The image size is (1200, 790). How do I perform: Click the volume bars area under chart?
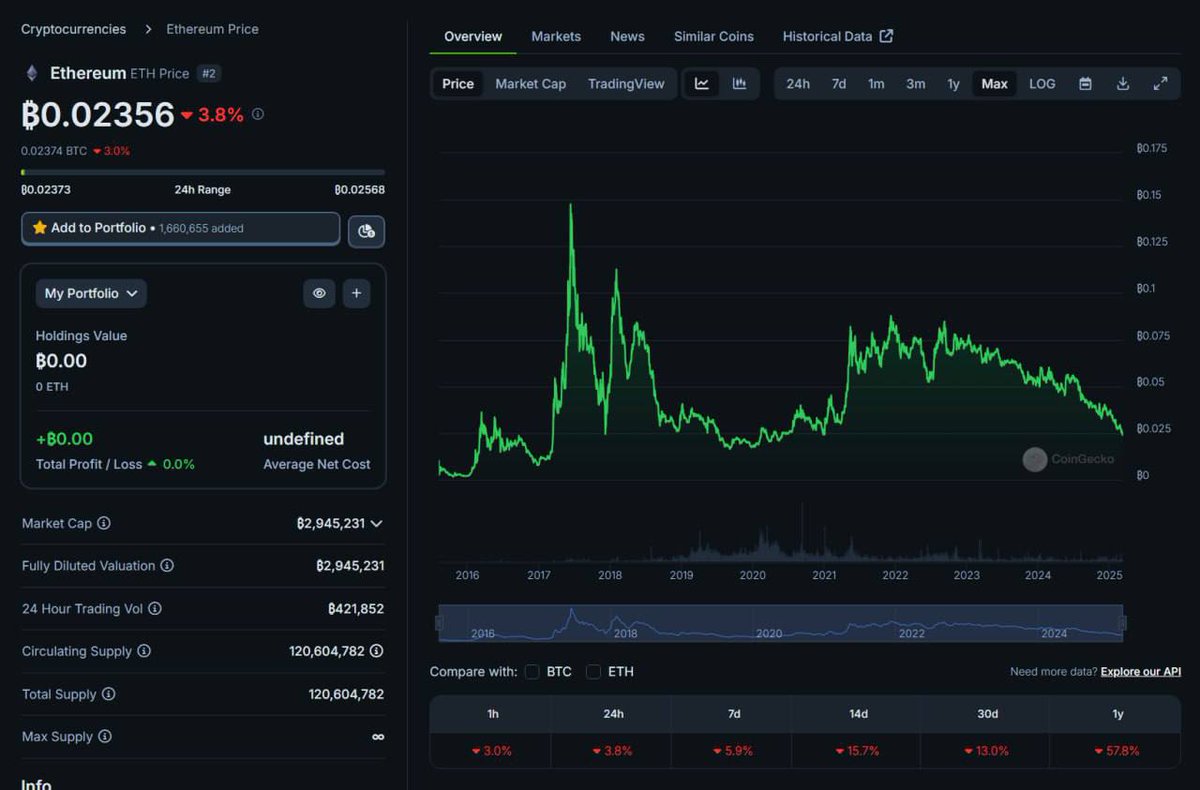point(781,535)
